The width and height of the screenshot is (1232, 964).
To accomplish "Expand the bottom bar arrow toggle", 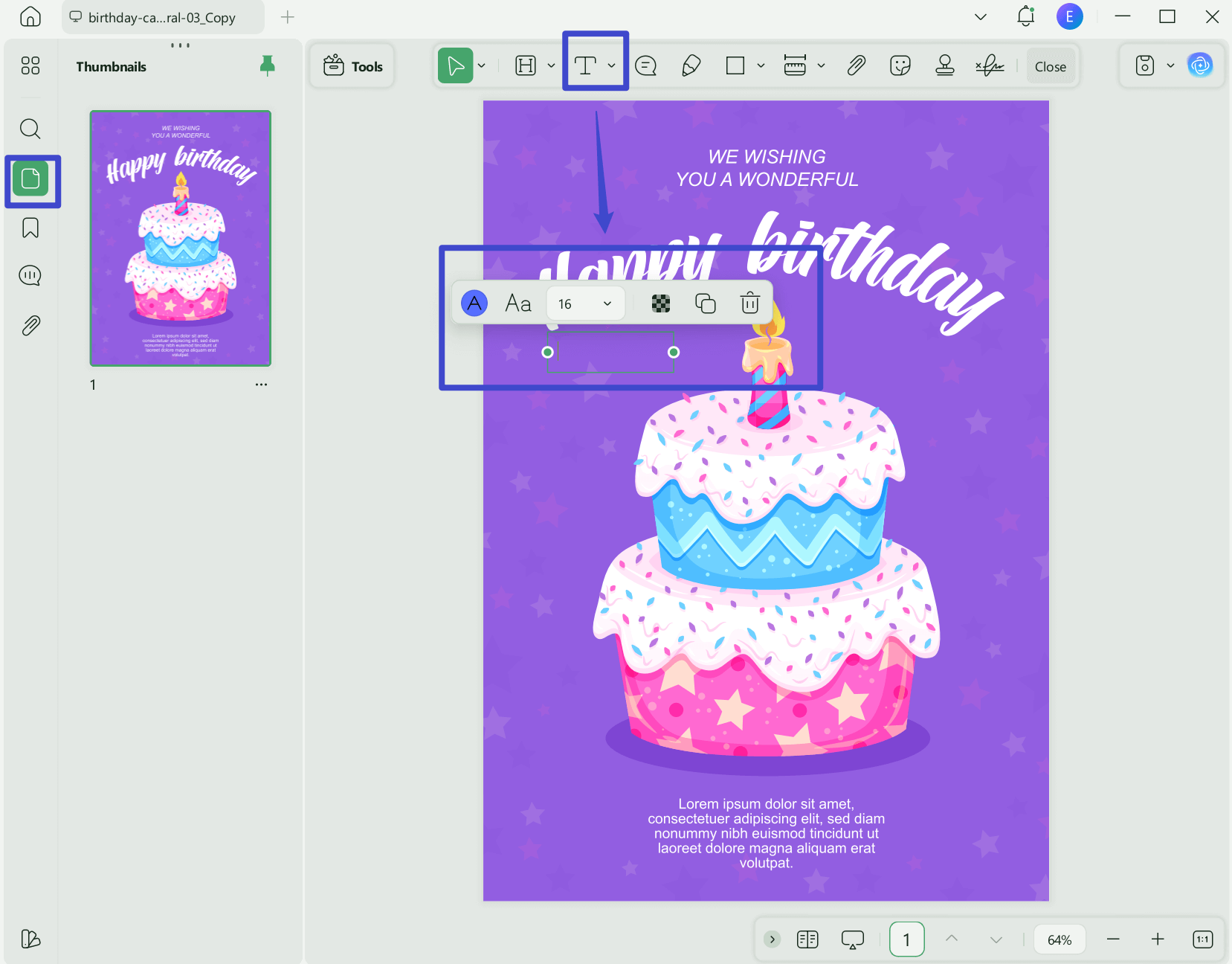I will 773,939.
